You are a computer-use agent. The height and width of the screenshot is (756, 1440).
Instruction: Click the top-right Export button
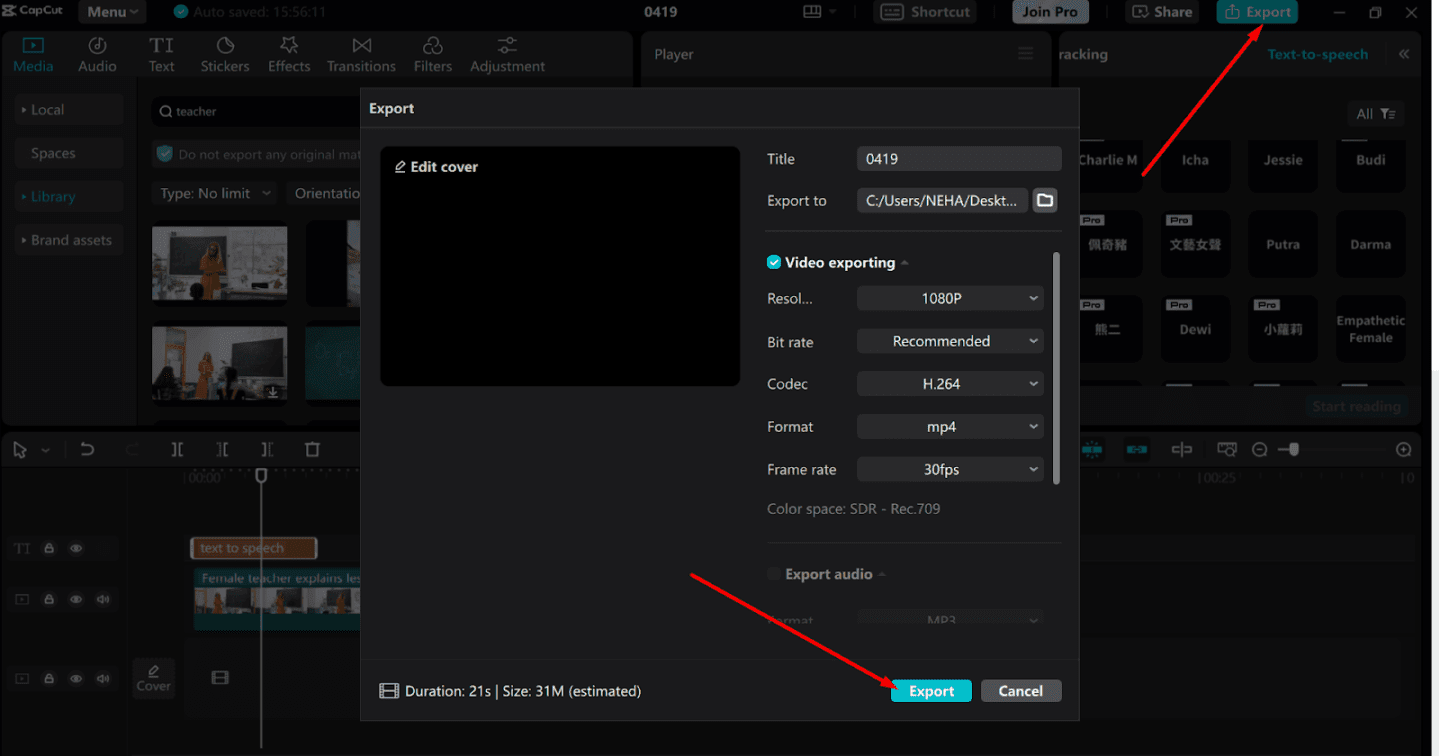[1257, 12]
